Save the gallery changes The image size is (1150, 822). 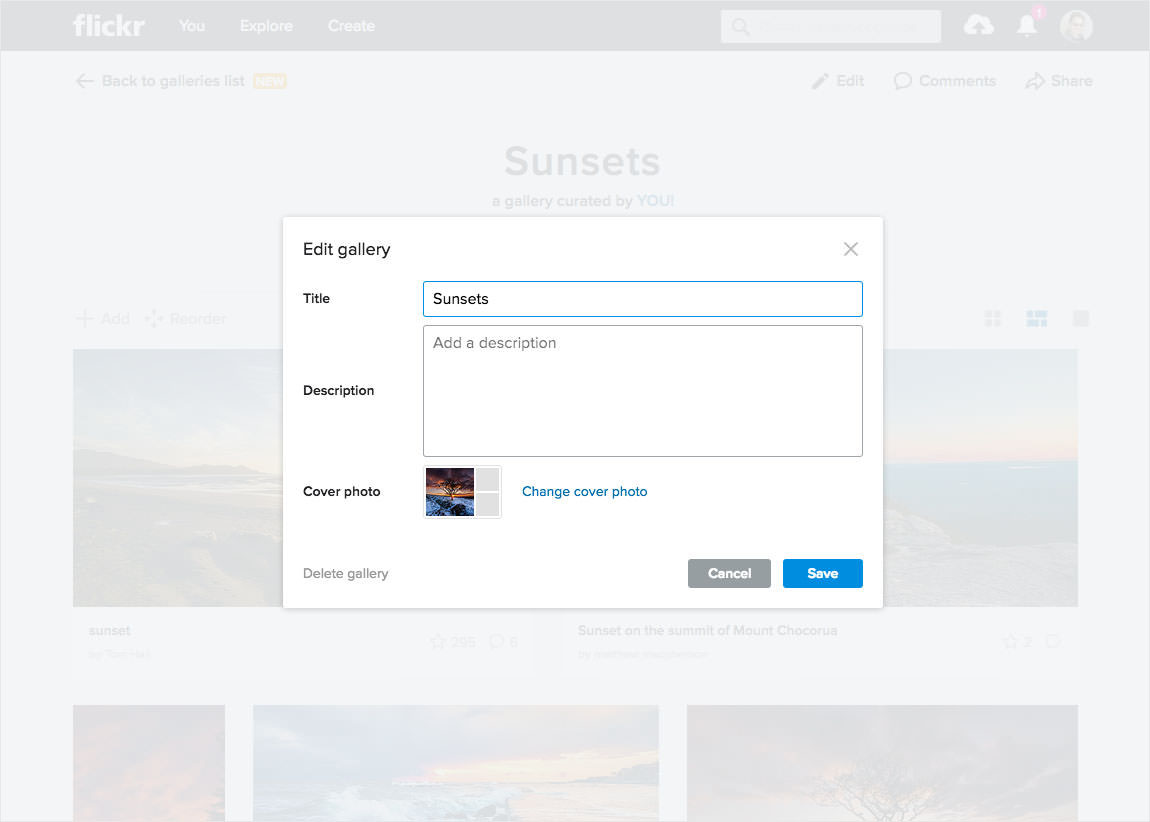tap(822, 573)
